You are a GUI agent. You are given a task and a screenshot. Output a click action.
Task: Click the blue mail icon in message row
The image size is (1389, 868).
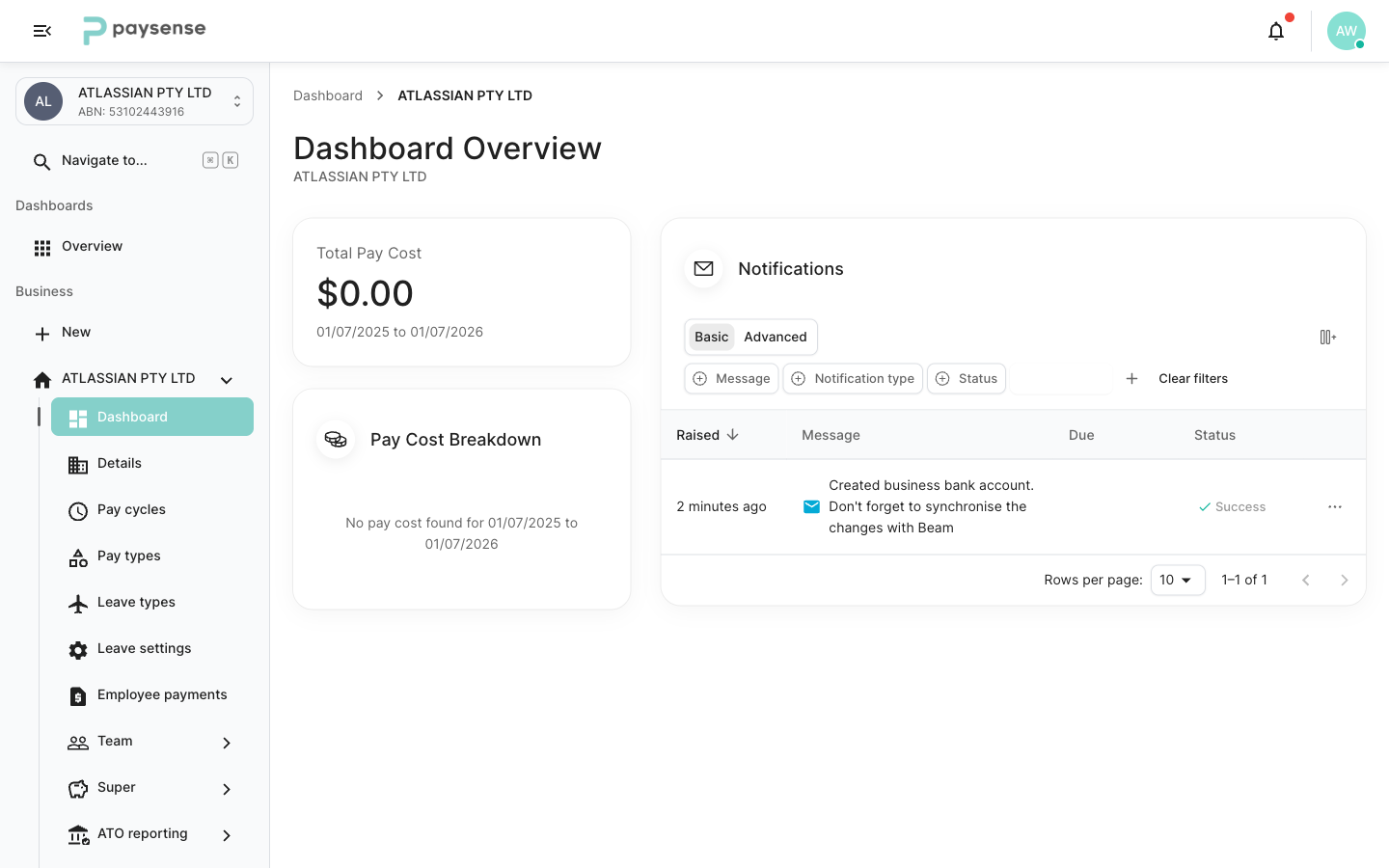812,506
